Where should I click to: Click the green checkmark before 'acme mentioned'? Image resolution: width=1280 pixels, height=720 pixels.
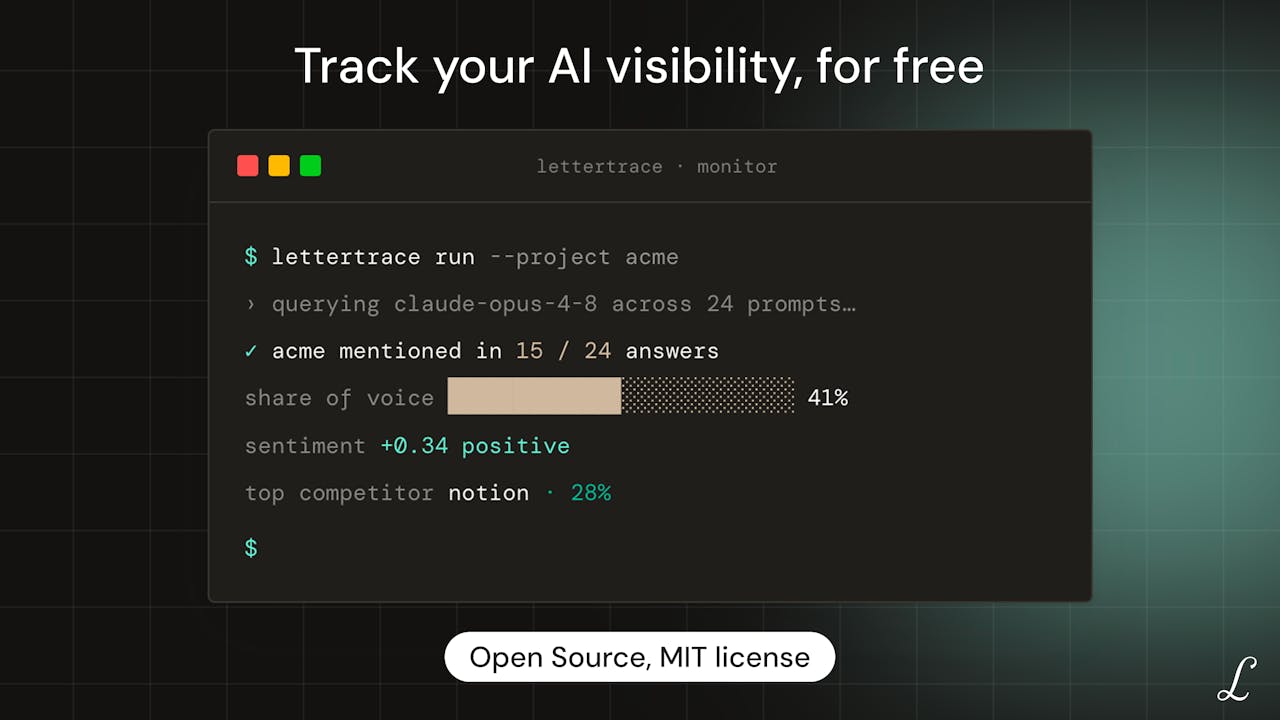[251, 351]
